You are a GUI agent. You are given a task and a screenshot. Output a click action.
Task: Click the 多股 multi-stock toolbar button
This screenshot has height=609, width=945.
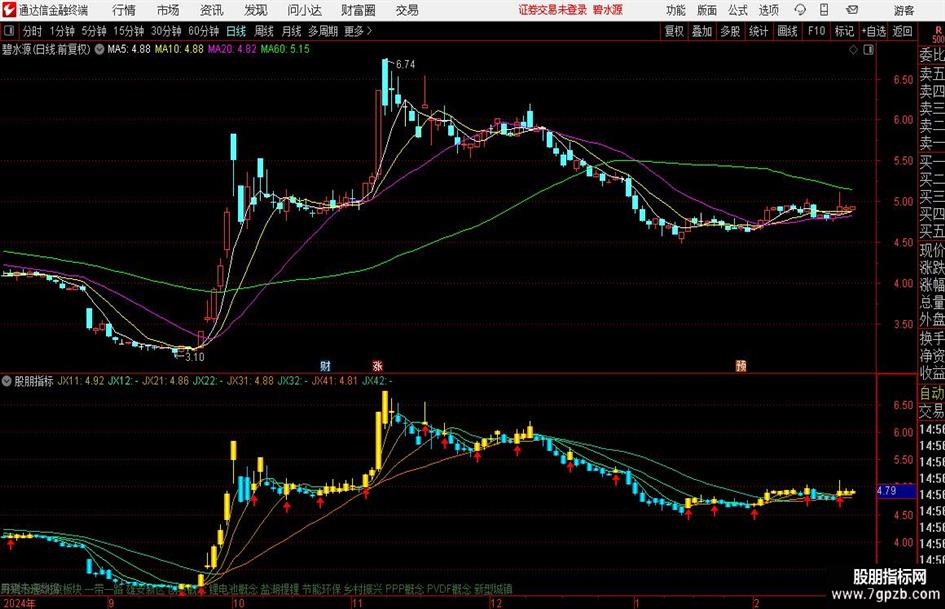[x=730, y=31]
